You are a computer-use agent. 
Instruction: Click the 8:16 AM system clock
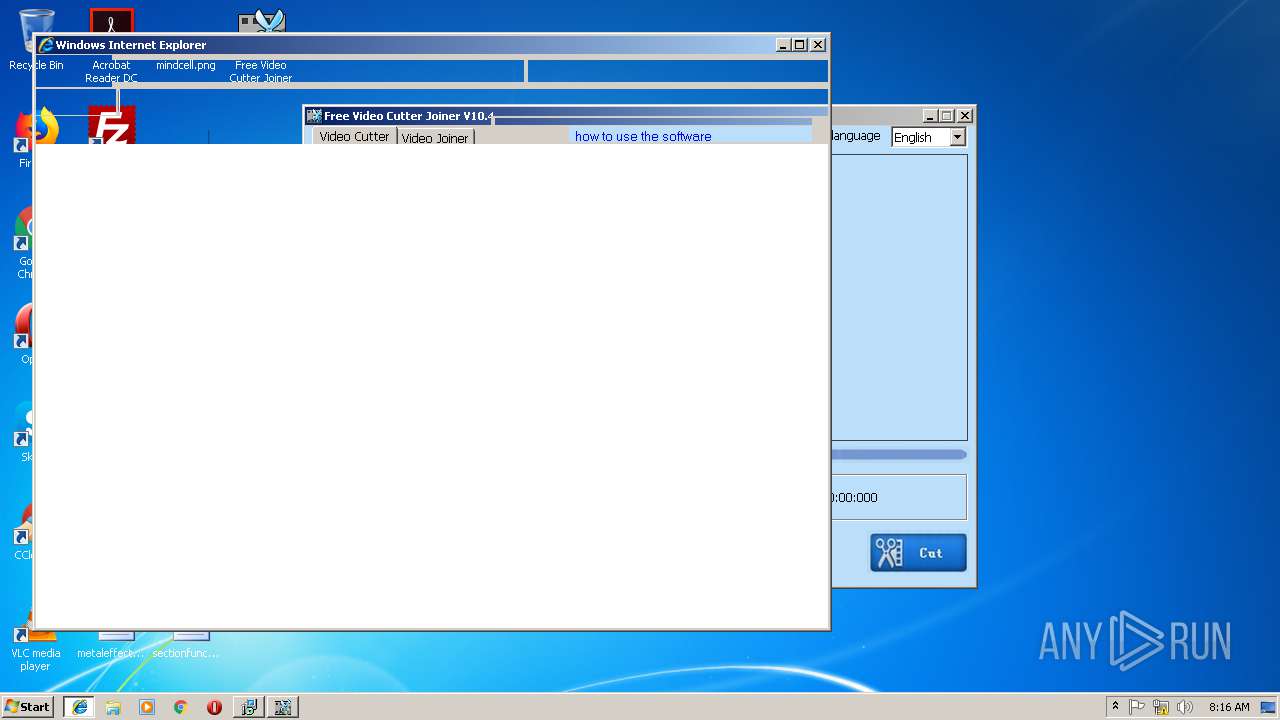pyautogui.click(x=1229, y=707)
